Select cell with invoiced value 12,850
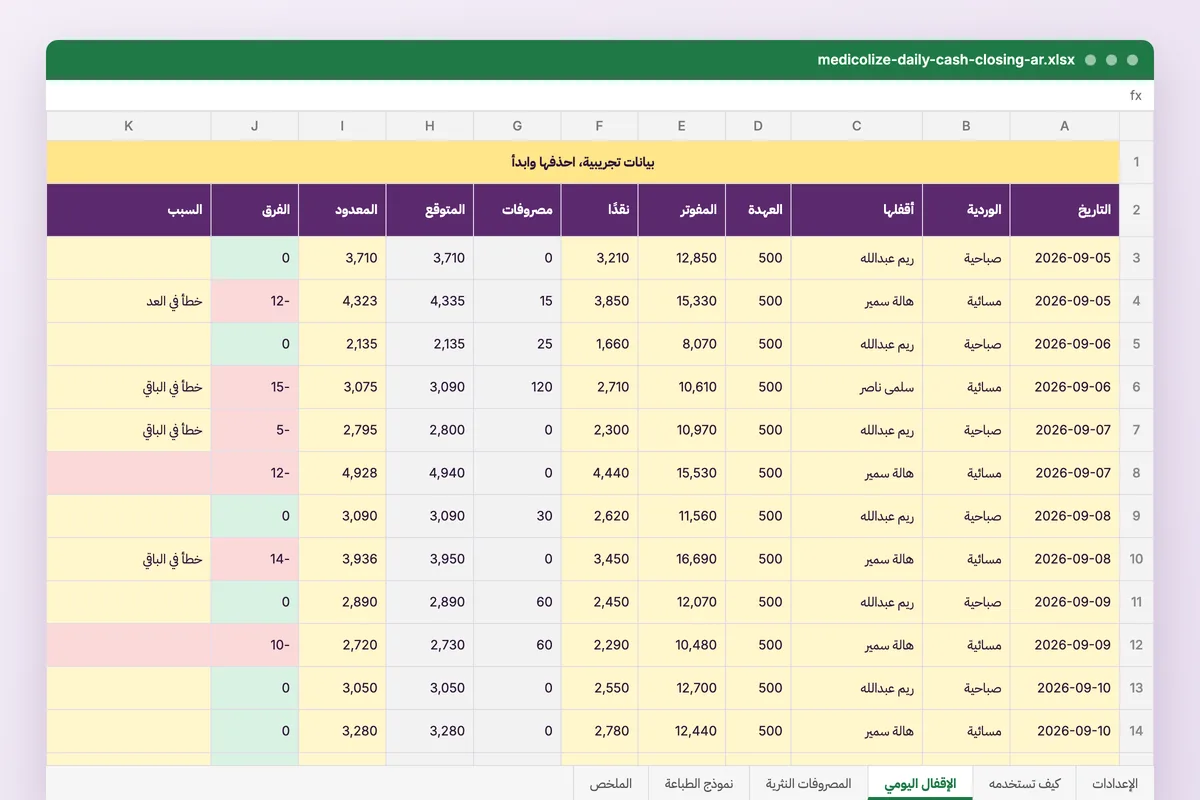 681,258
